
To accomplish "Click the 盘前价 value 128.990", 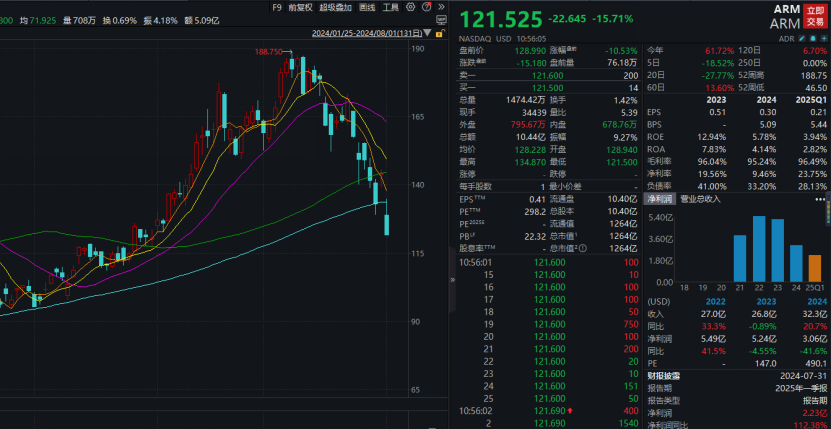I will click(x=529, y=51).
